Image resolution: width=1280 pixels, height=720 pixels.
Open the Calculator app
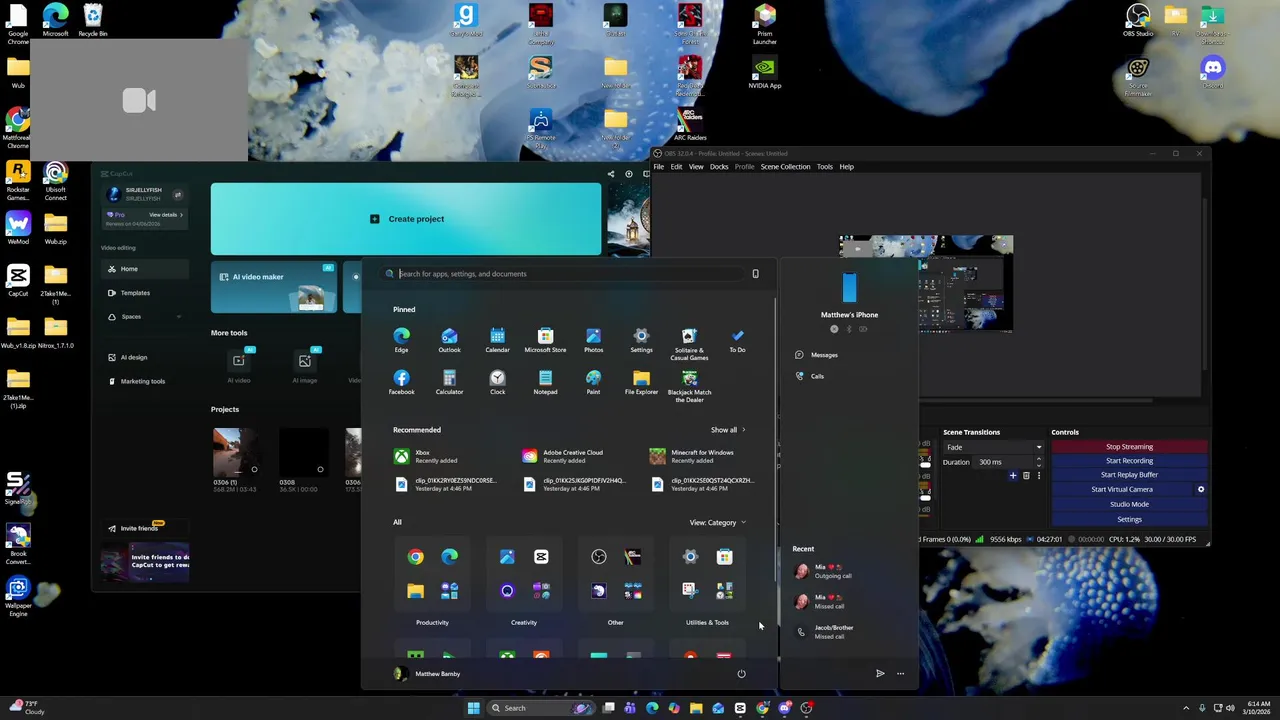click(449, 382)
